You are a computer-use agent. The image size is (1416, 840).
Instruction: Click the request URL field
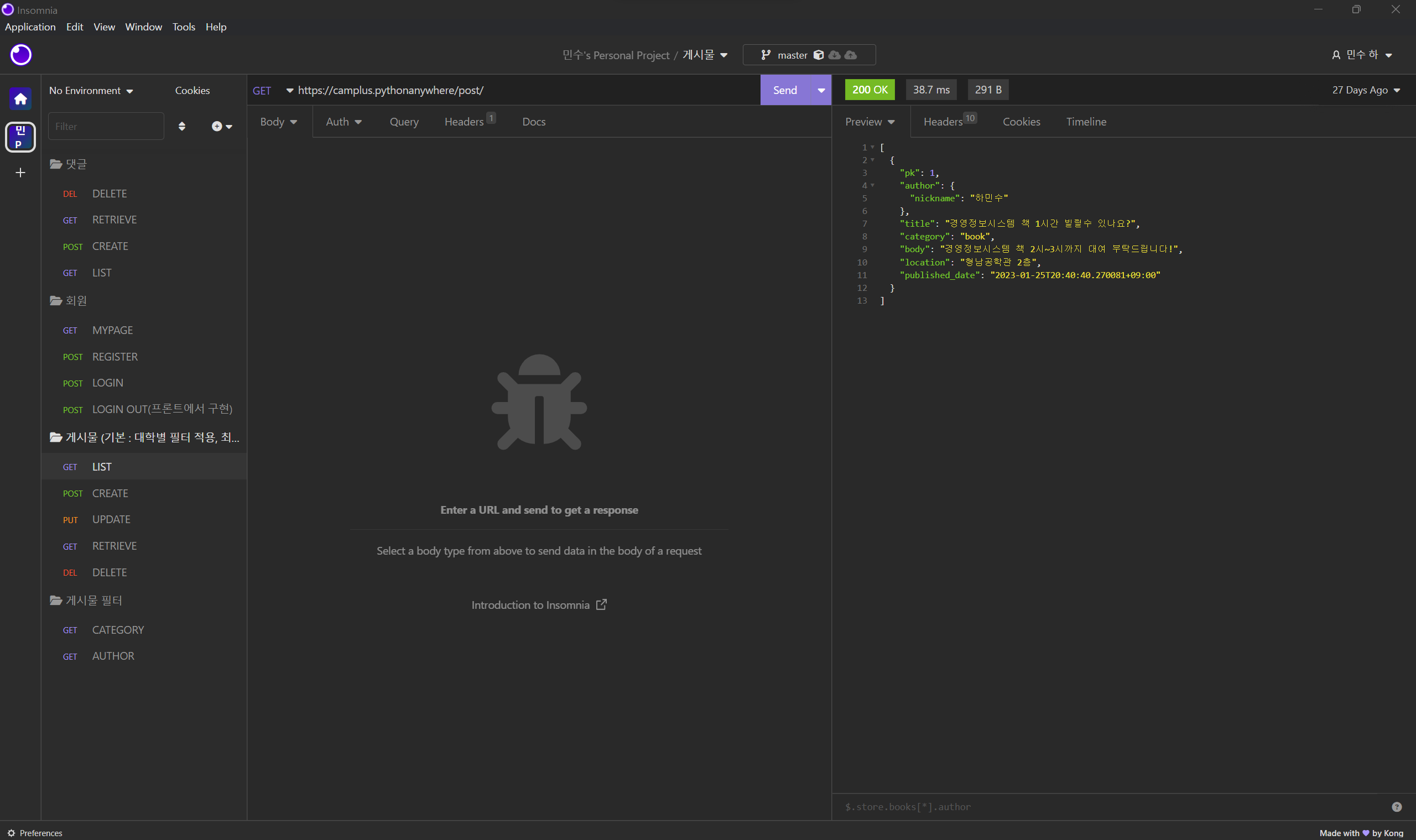pos(525,90)
